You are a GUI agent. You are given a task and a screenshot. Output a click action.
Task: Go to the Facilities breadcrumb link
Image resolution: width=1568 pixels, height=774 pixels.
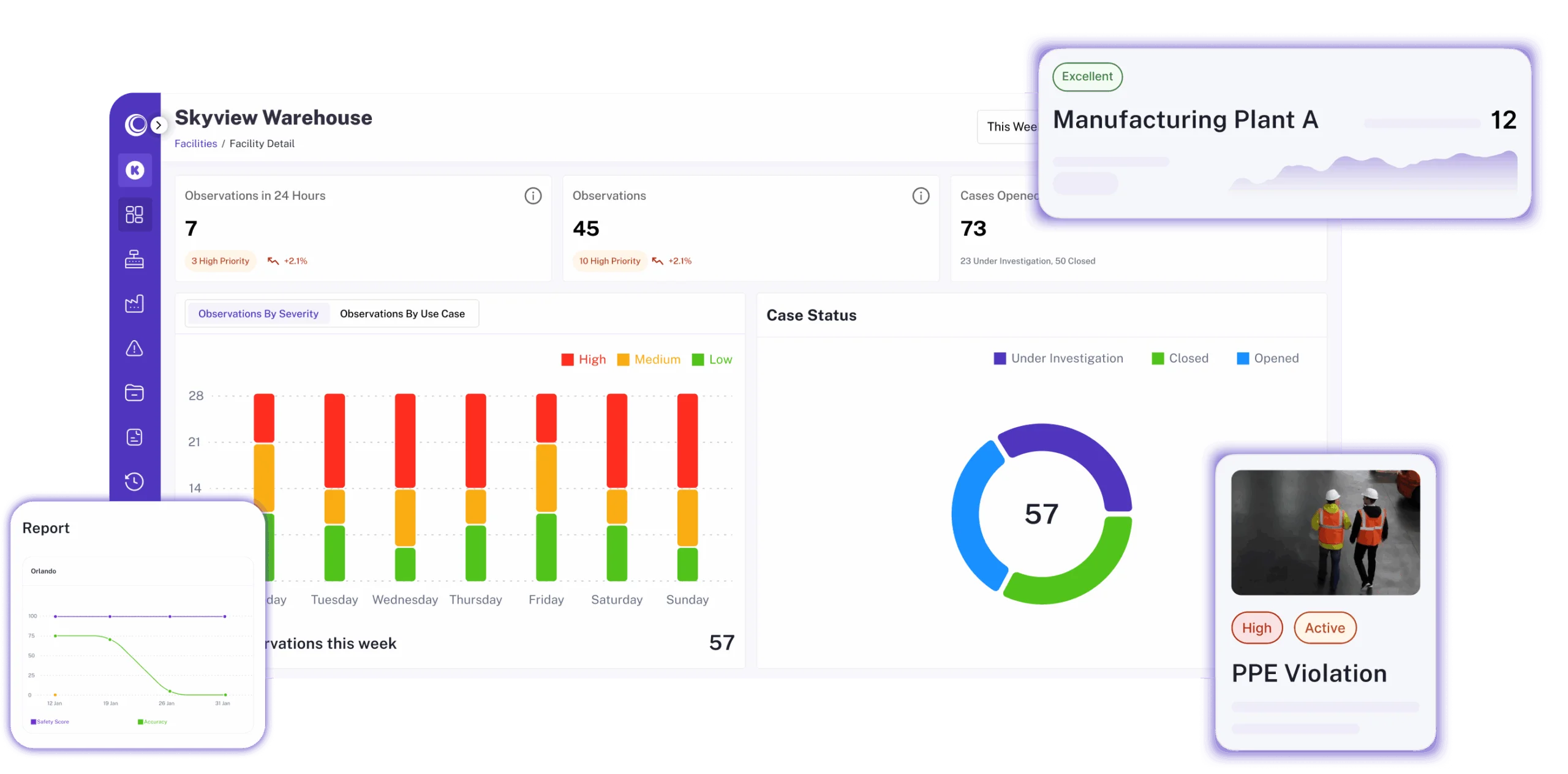pyautogui.click(x=195, y=143)
